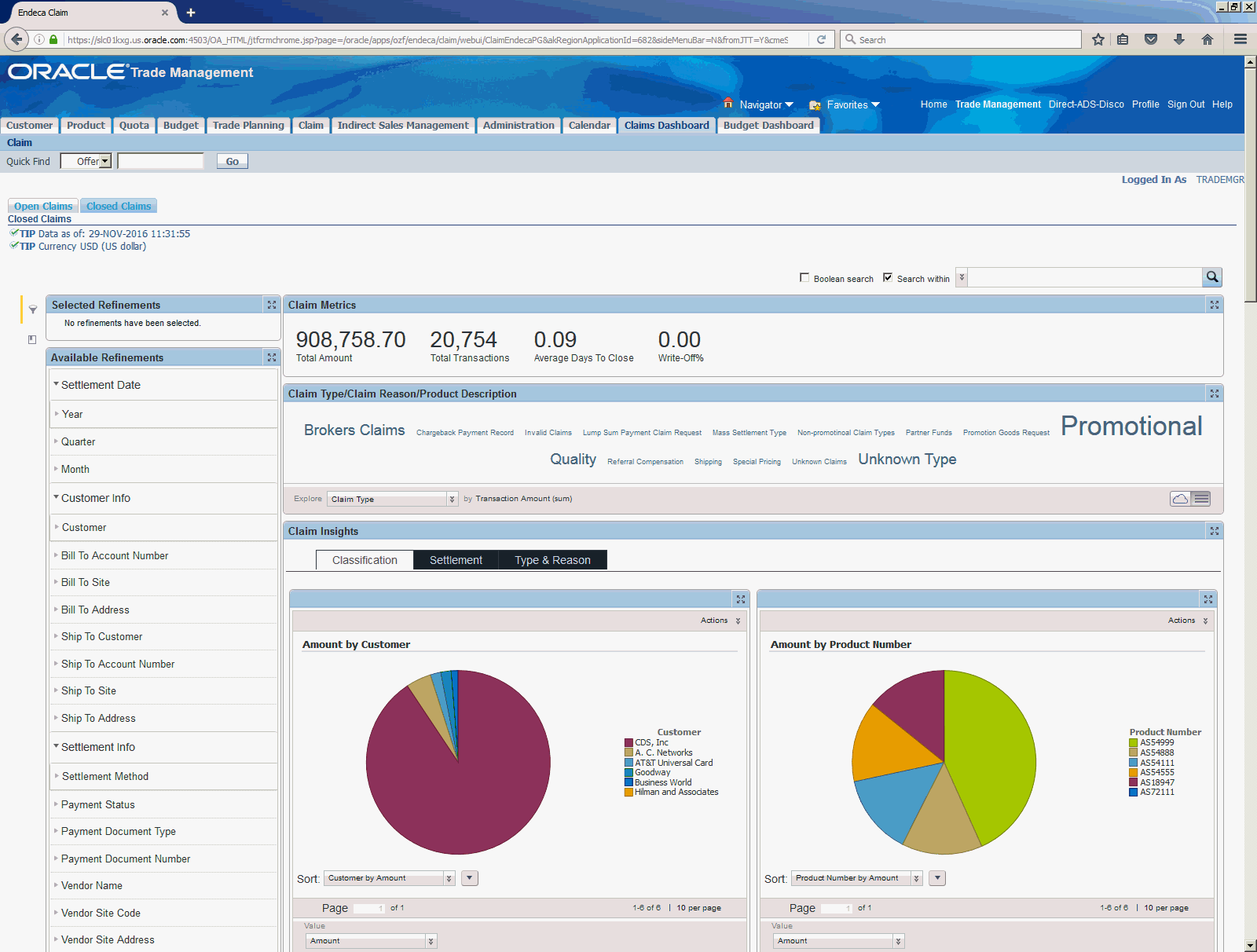Click the Favorites folder icon

tap(815, 104)
